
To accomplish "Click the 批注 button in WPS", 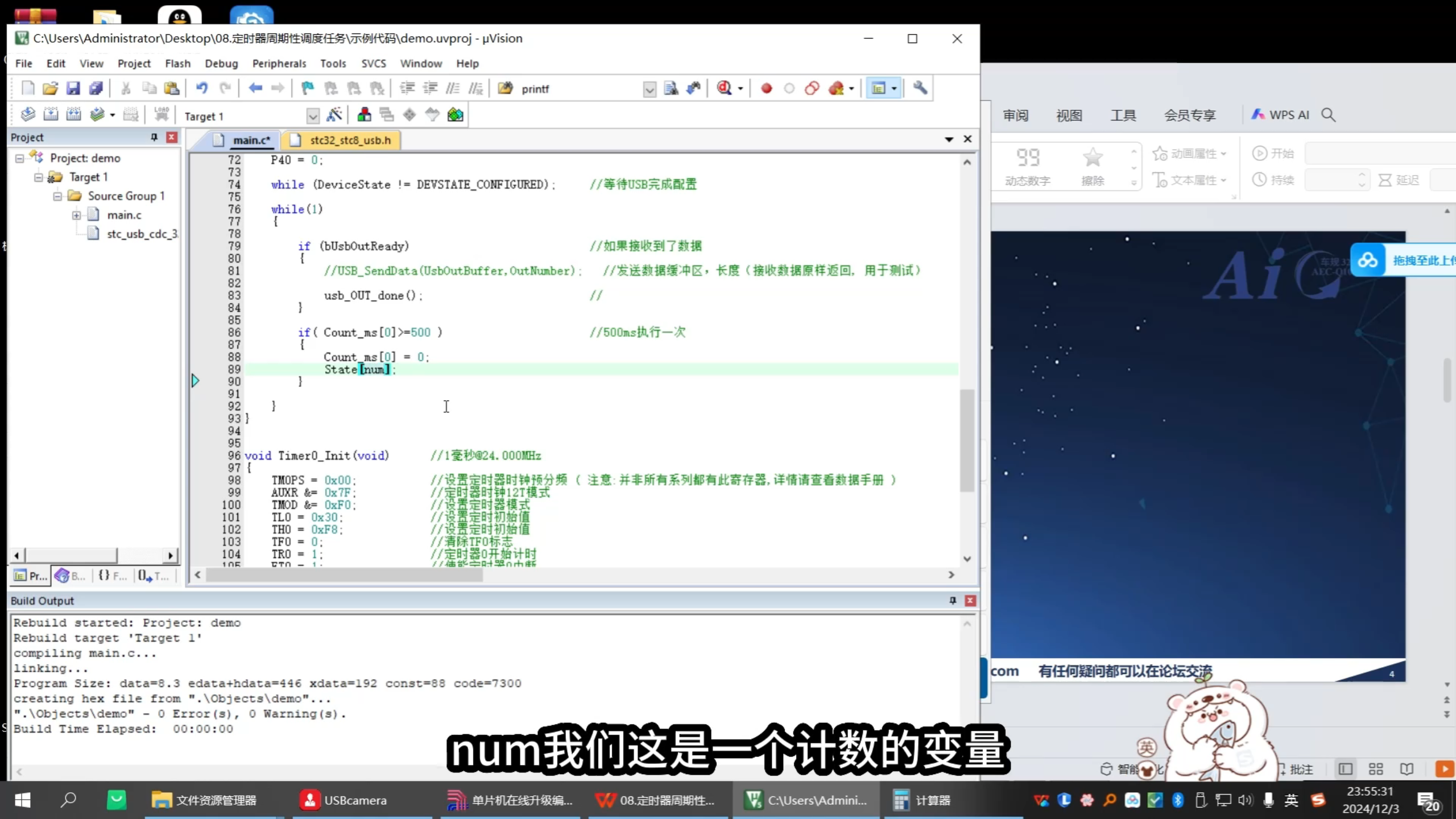I will tap(1298, 769).
